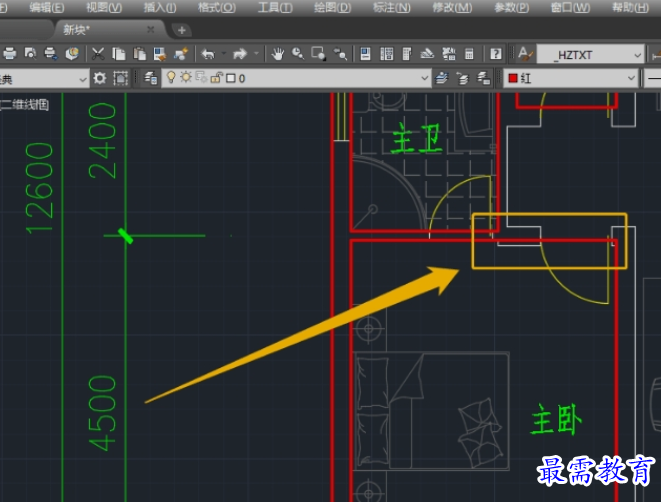This screenshot has height=502, width=661.
Task: Click the Publish printer icon
Action: click(x=51, y=54)
